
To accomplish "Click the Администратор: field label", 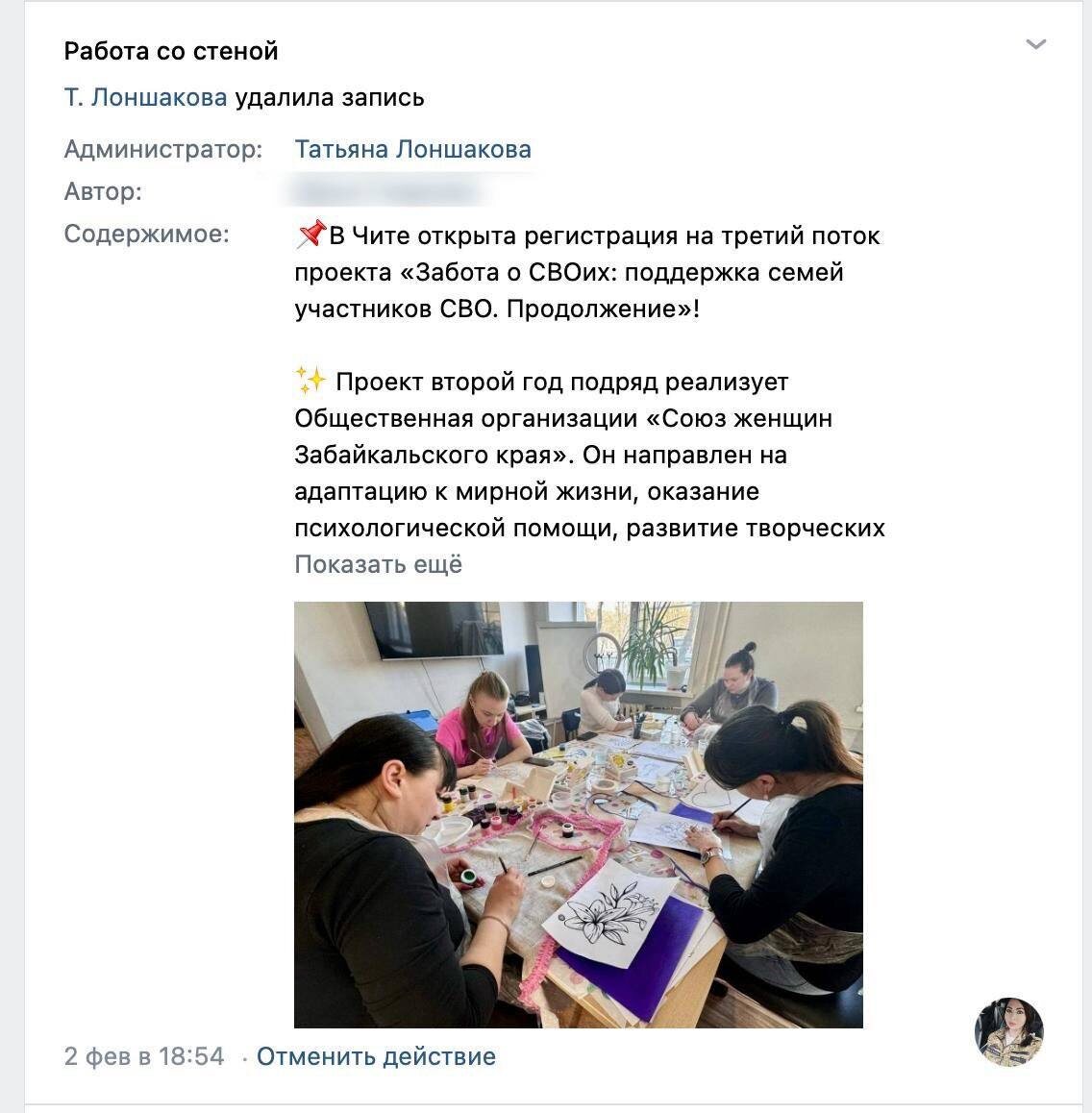I will (163, 149).
